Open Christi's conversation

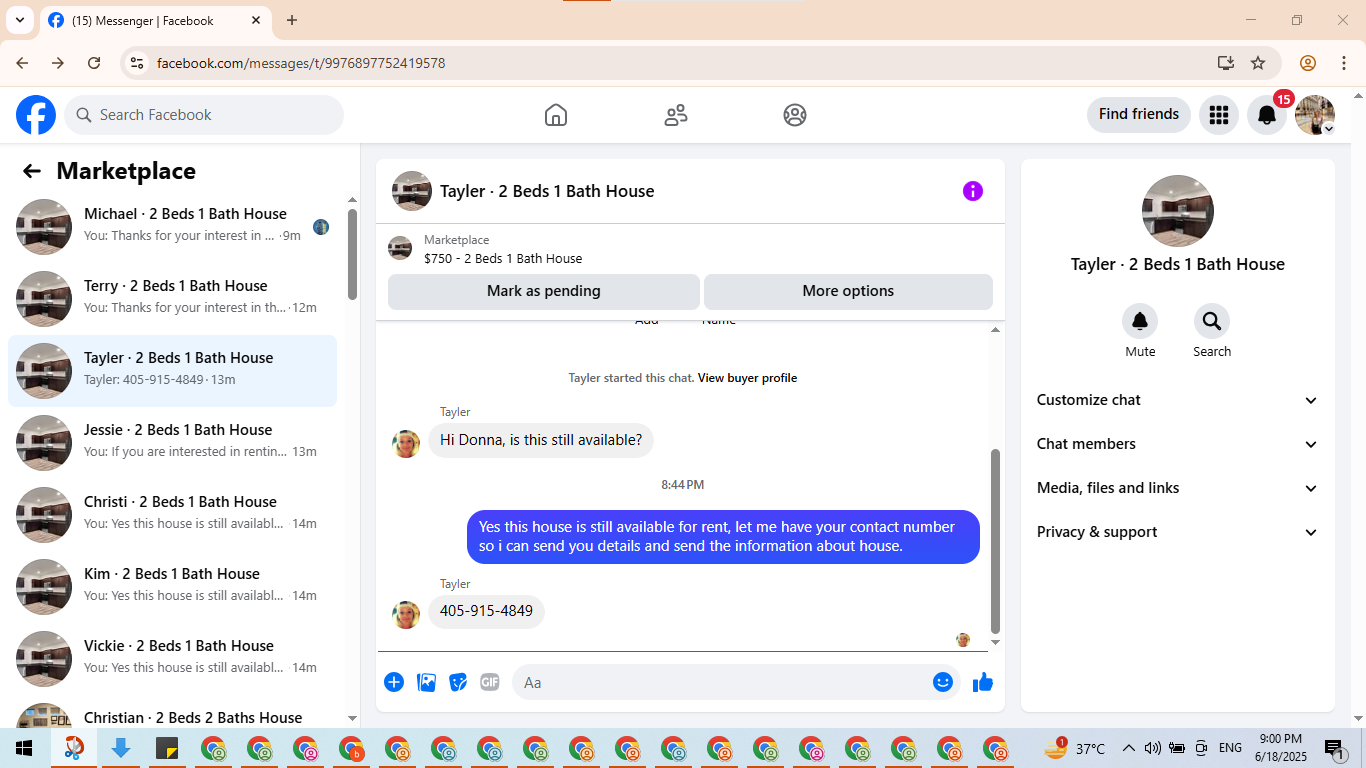click(x=172, y=515)
